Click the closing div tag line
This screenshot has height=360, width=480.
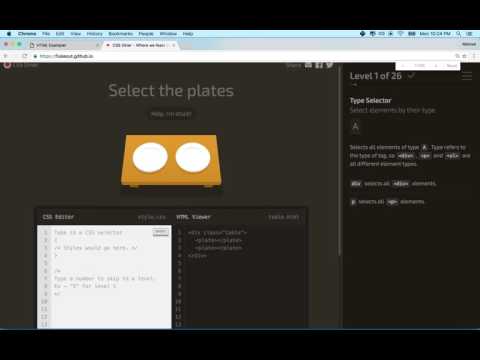197,256
